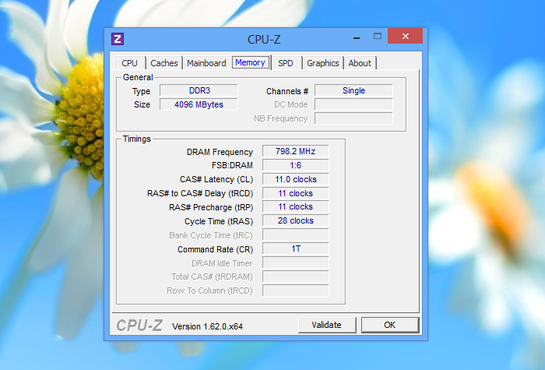
Task: Click the empty Total CAS# (tRDRAM) field
Action: [x=295, y=277]
